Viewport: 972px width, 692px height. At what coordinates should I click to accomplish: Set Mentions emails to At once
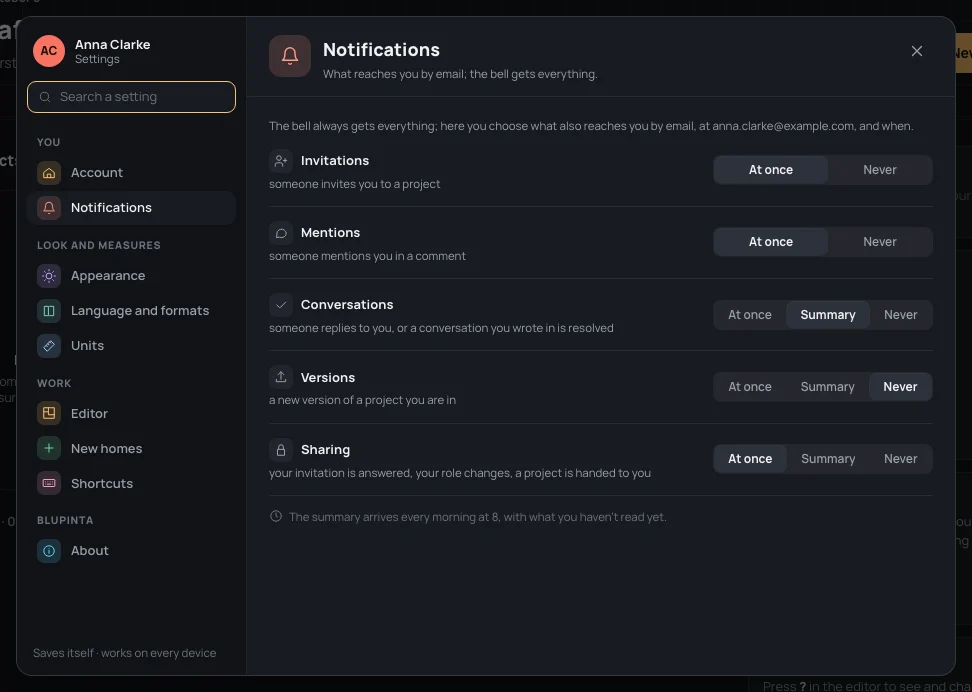771,242
